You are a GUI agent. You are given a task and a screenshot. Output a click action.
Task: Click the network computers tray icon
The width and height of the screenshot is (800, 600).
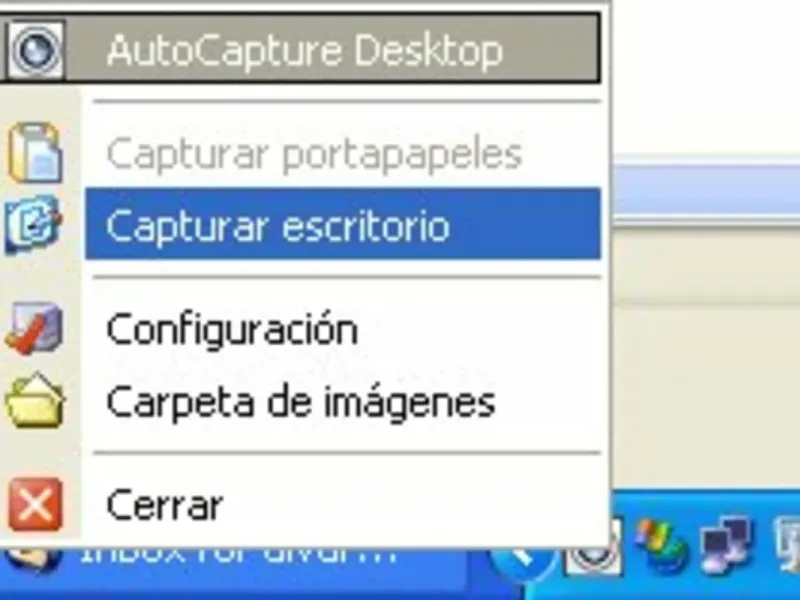click(726, 546)
